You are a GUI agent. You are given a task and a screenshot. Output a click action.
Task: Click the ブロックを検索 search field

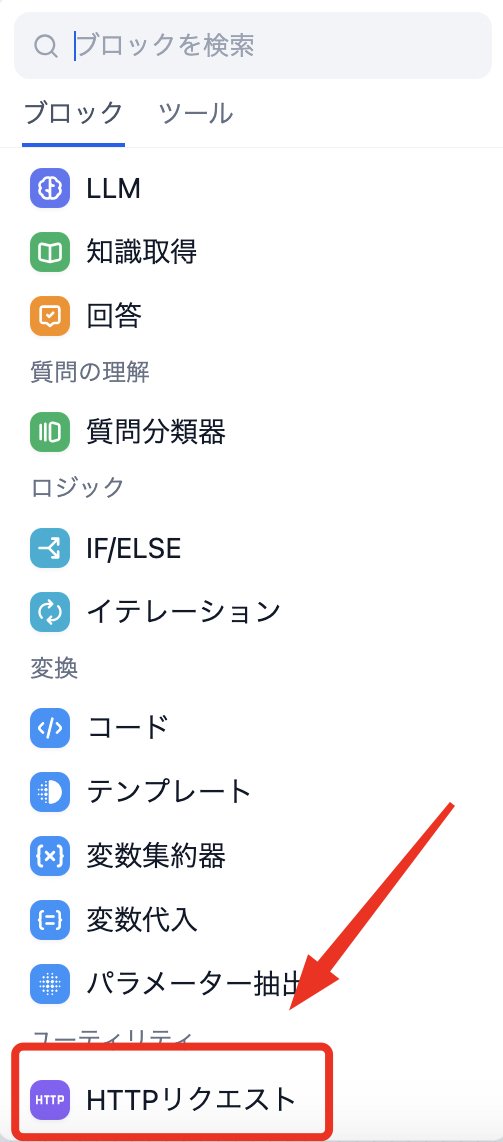(253, 45)
